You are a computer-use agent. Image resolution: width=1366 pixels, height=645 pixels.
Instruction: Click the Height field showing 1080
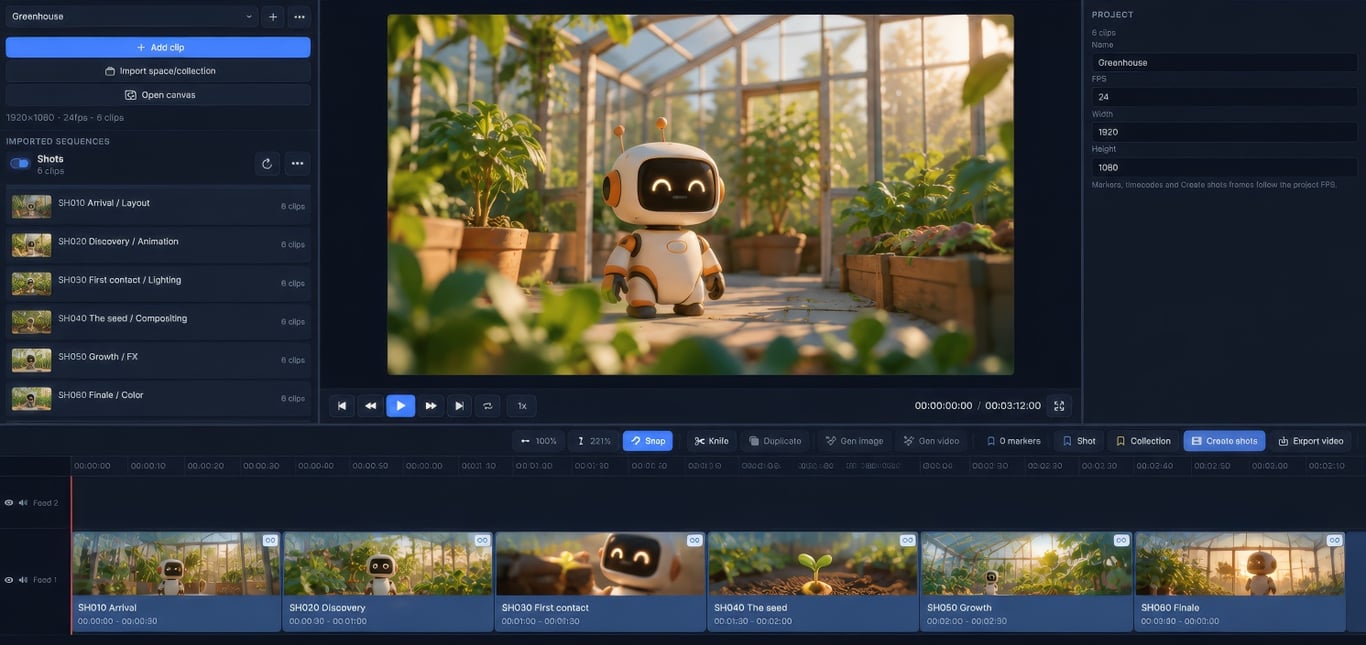[x=1224, y=167]
